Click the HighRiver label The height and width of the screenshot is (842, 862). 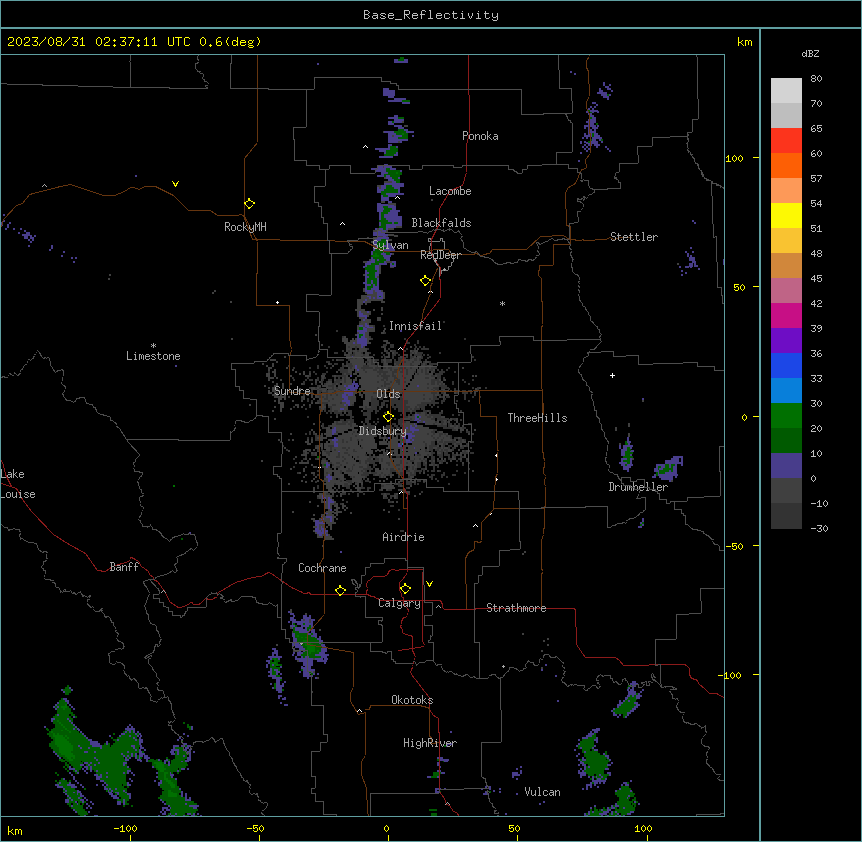coord(430,743)
